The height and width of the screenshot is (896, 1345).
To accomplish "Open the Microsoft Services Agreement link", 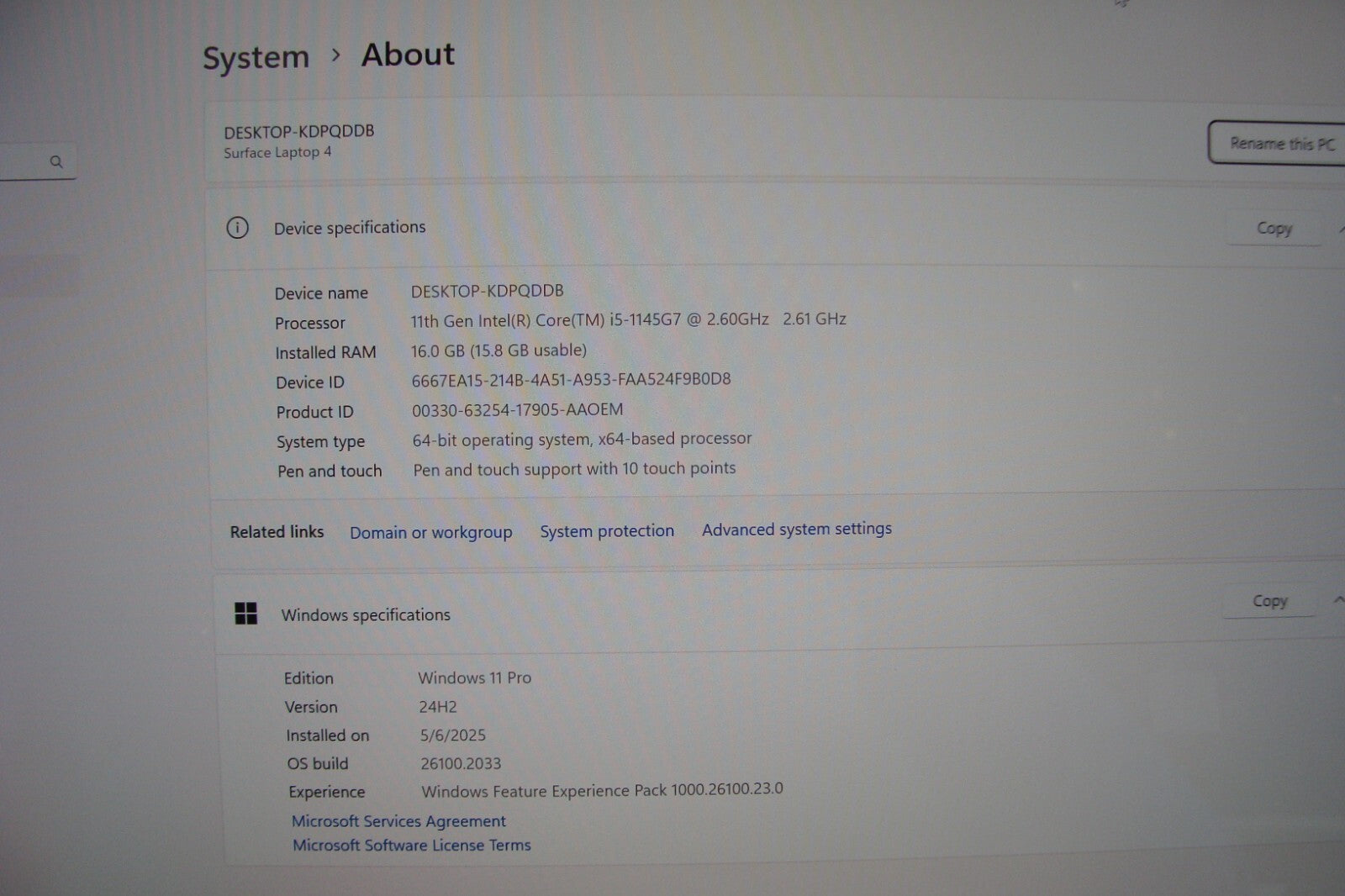I will [x=398, y=821].
